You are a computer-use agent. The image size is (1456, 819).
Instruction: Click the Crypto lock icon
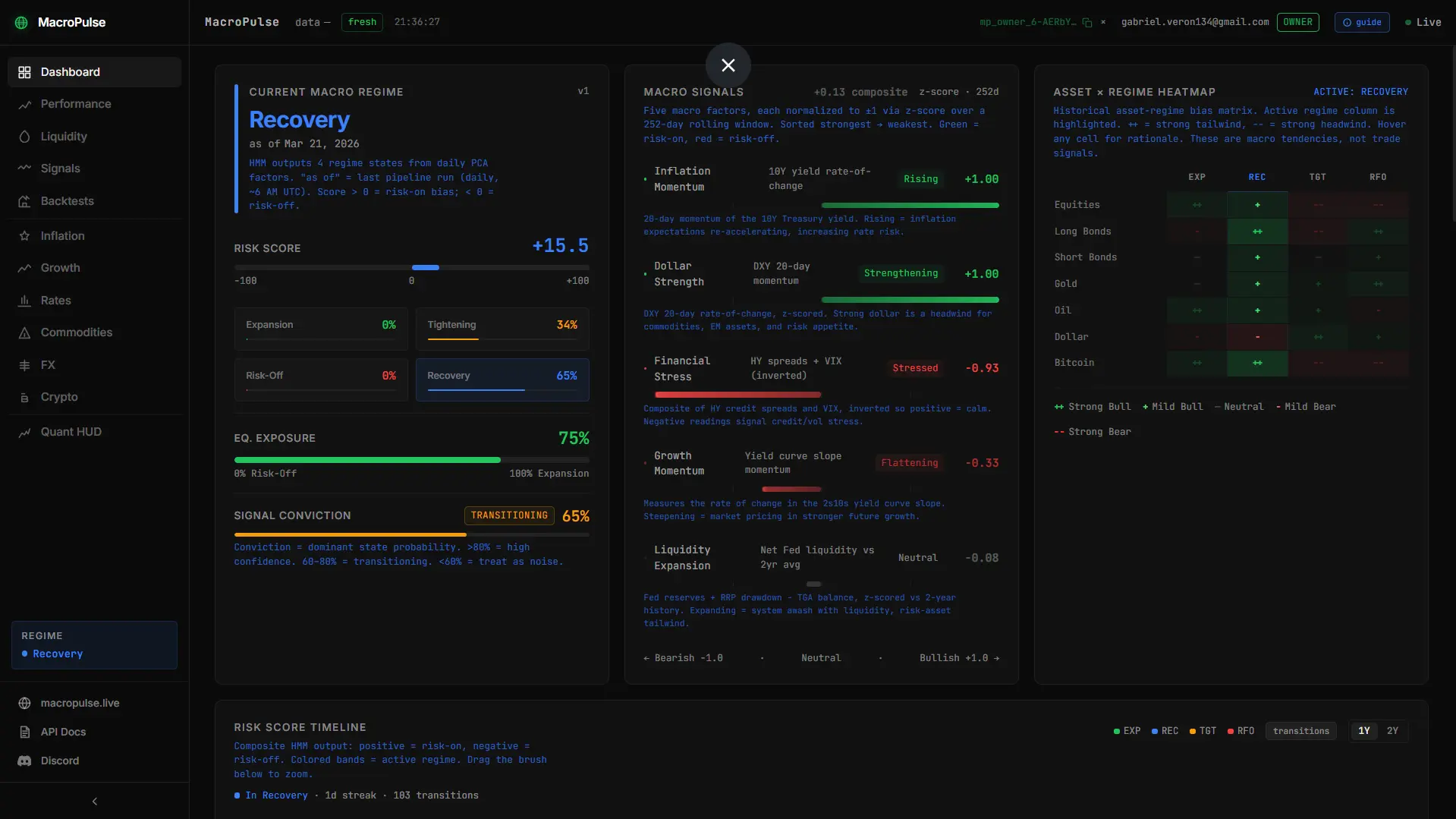coord(24,397)
